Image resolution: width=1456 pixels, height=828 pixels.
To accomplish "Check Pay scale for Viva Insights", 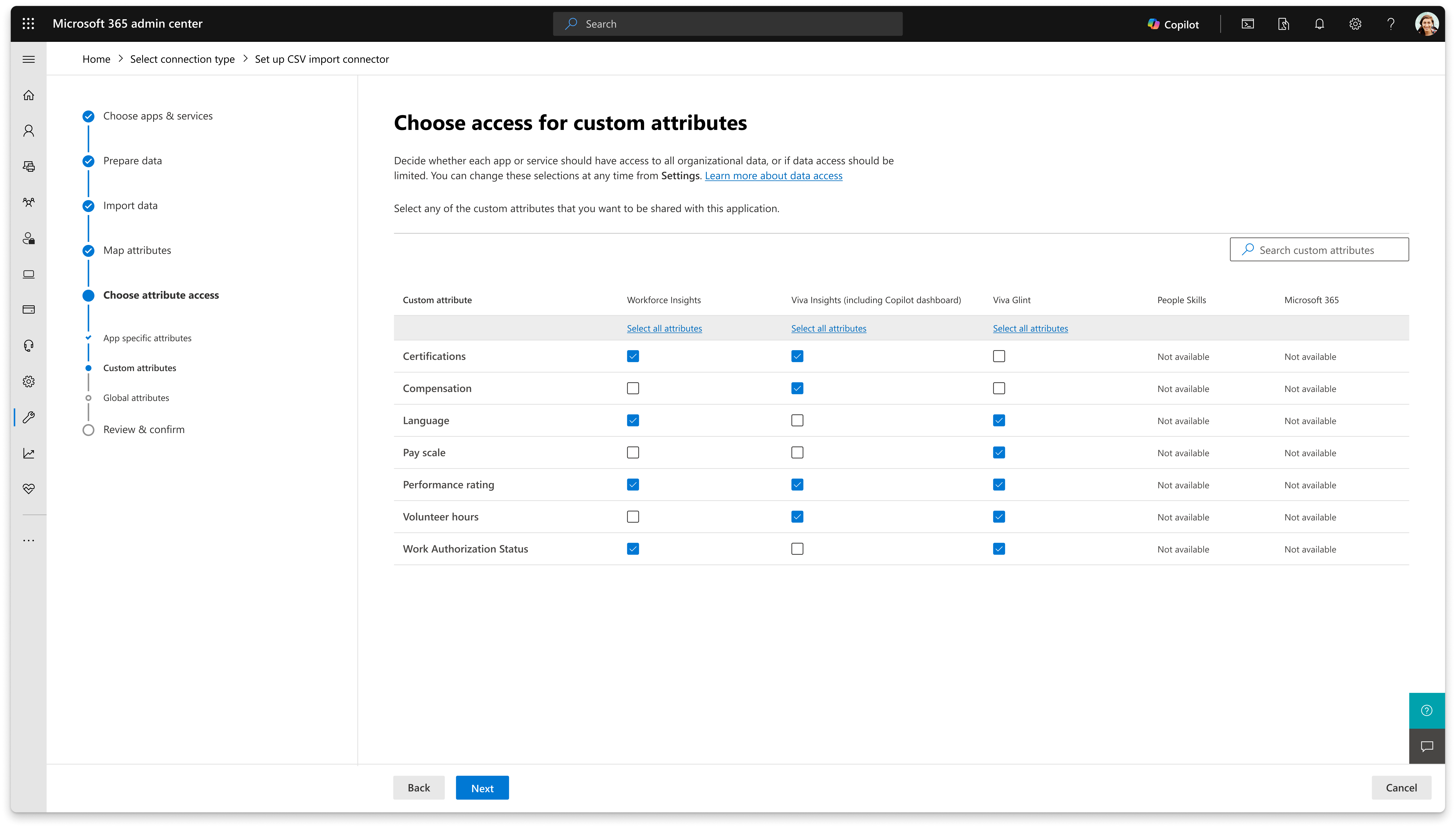I will [797, 453].
